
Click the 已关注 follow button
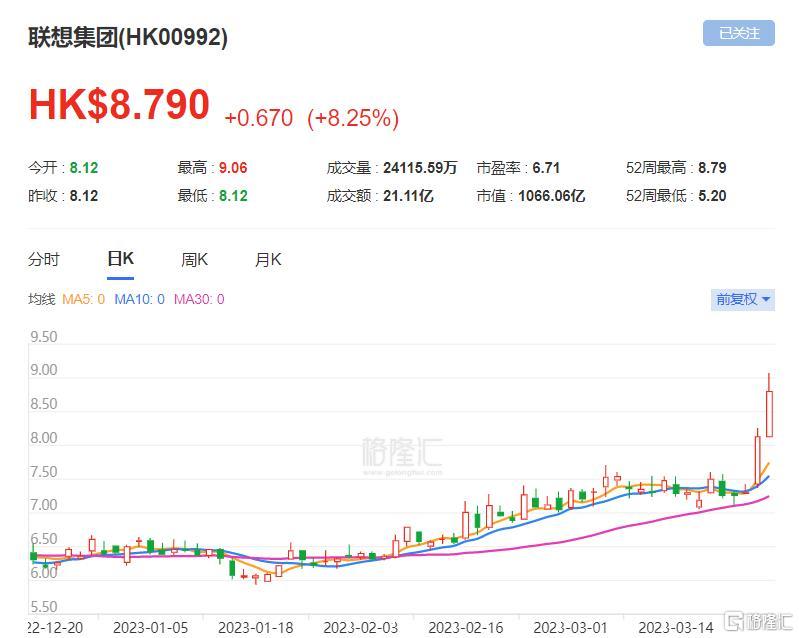(738, 33)
